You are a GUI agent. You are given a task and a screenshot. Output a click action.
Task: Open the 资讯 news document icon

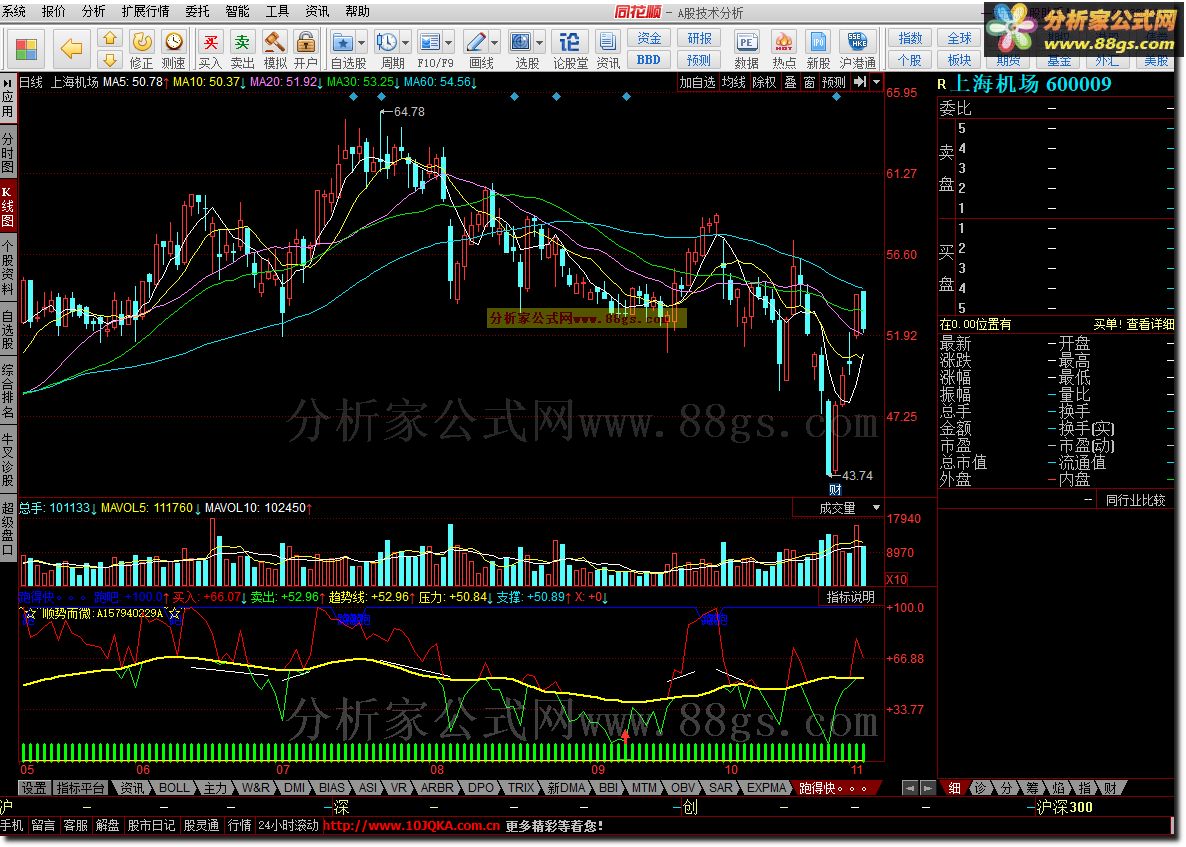(607, 49)
